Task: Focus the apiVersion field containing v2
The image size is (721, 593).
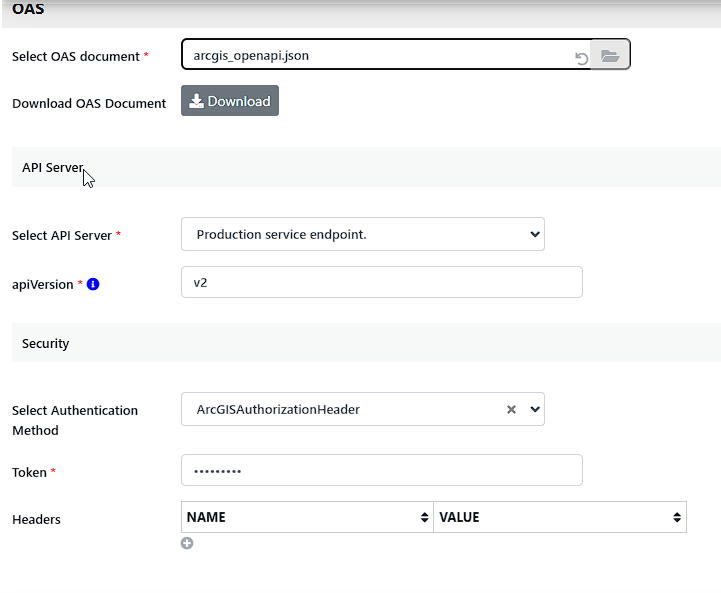Action: point(381,282)
